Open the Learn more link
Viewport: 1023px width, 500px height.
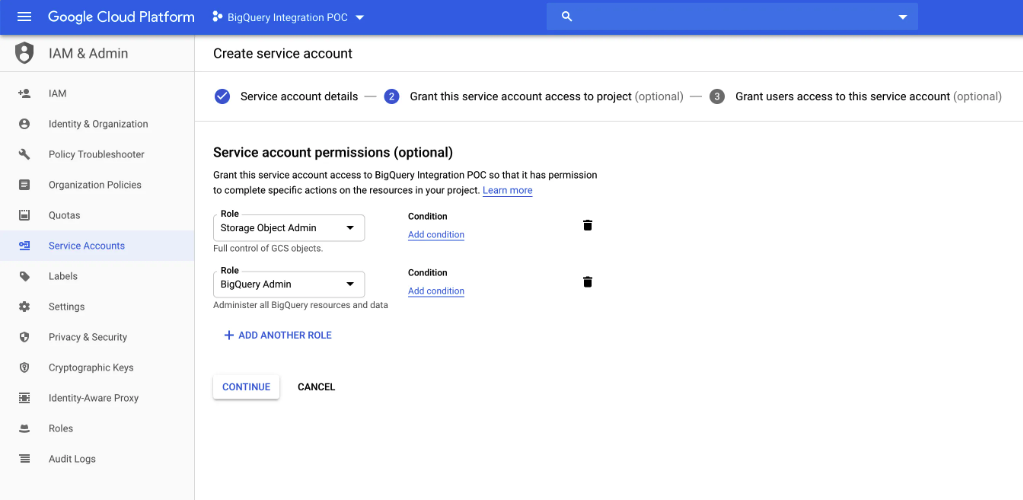(x=508, y=191)
